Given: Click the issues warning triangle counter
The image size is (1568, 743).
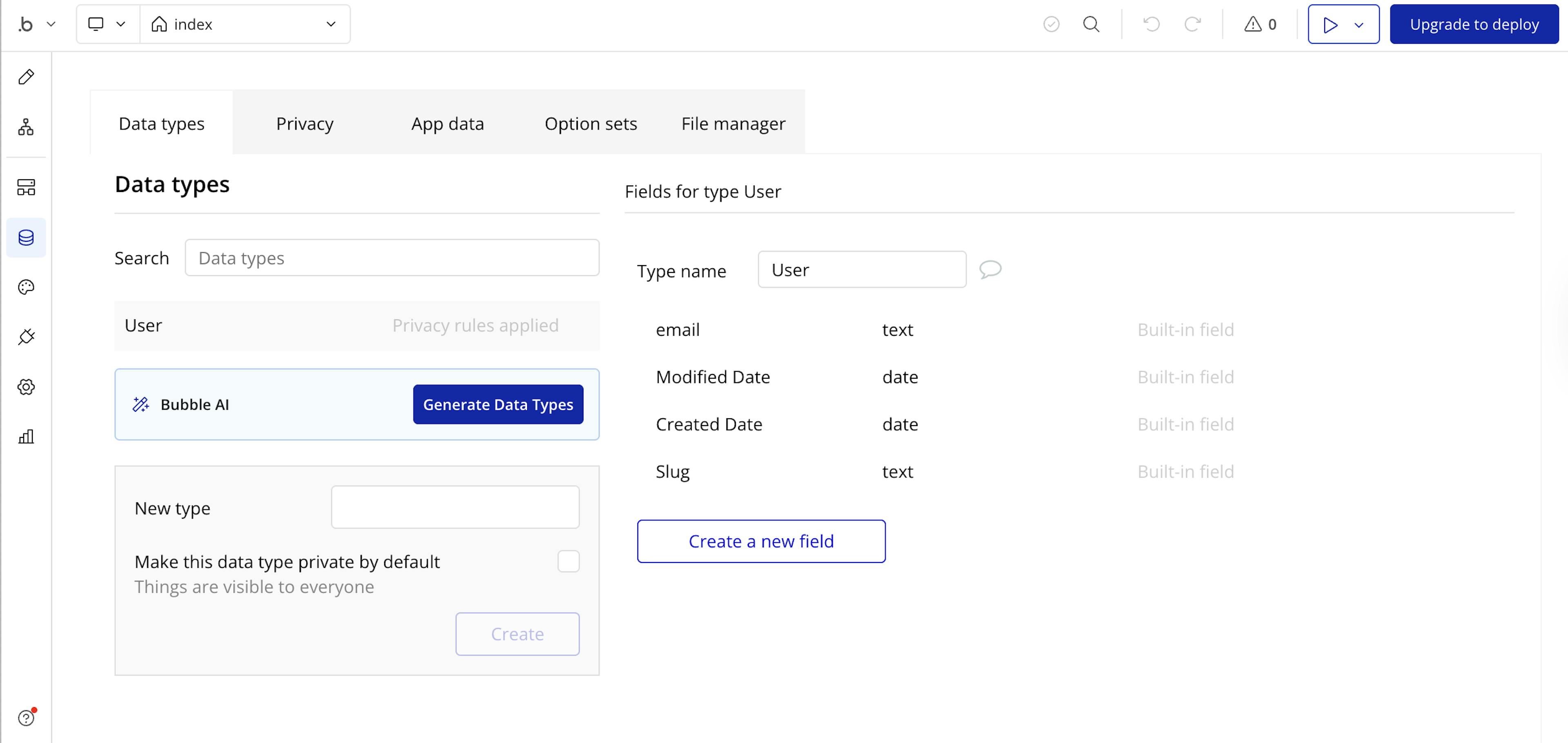Looking at the screenshot, I should [x=1260, y=25].
